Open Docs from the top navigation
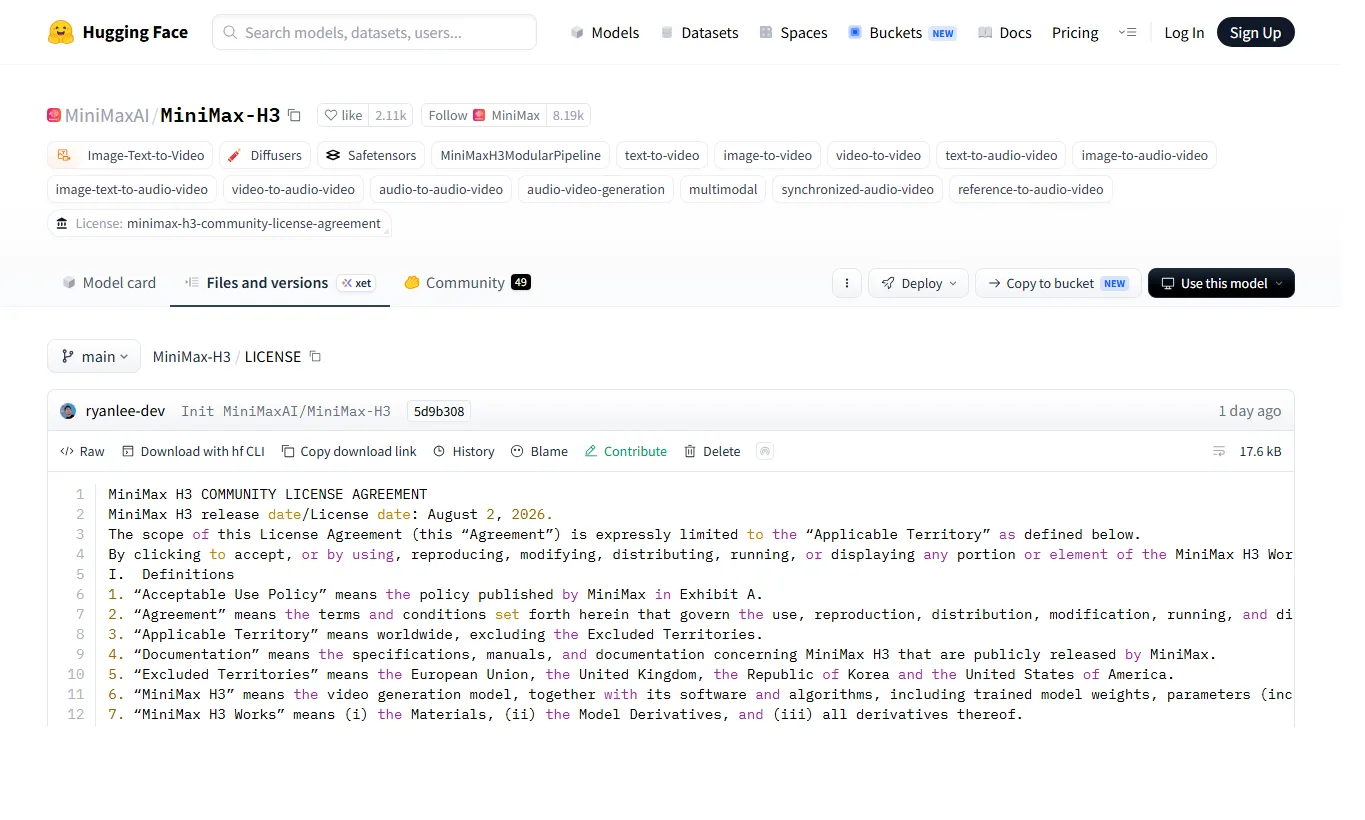Viewport: 1365px width, 820px height. tap(1004, 32)
